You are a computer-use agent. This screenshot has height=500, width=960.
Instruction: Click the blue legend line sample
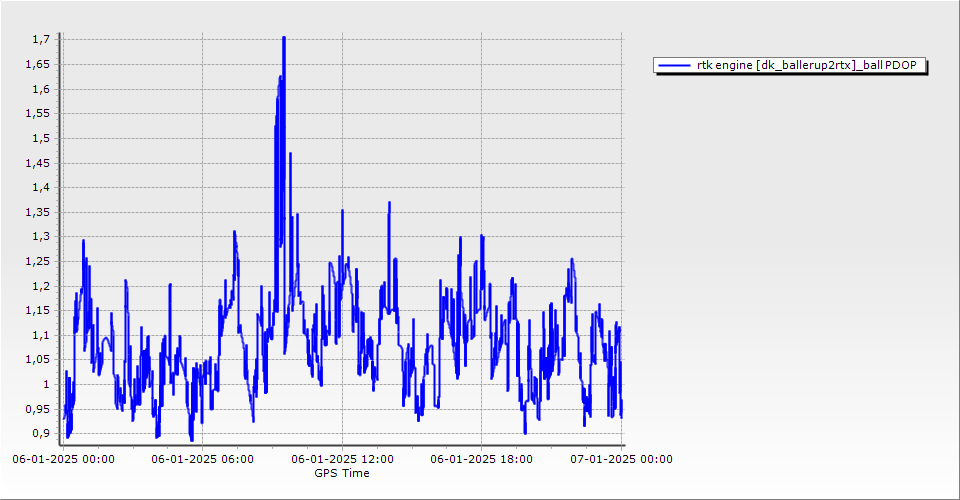click(674, 65)
